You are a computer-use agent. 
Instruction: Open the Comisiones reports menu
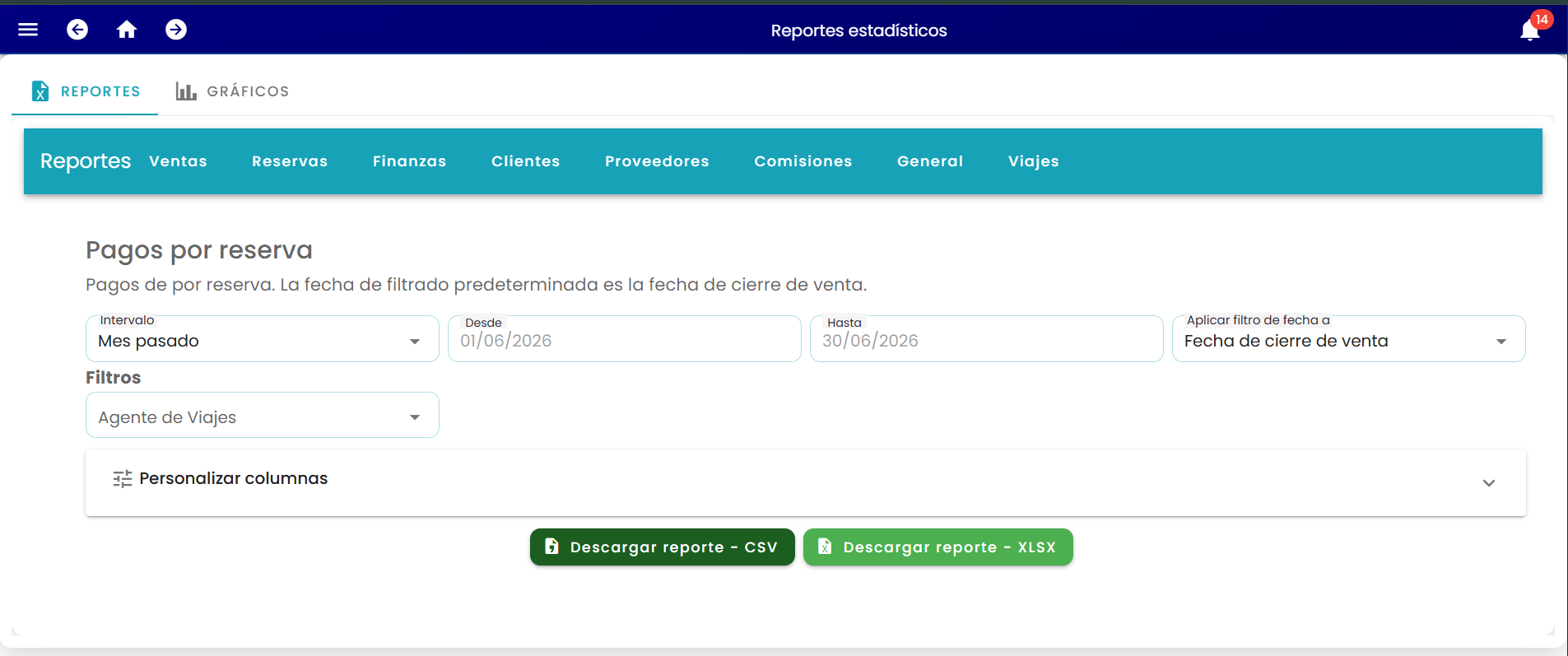tap(803, 161)
